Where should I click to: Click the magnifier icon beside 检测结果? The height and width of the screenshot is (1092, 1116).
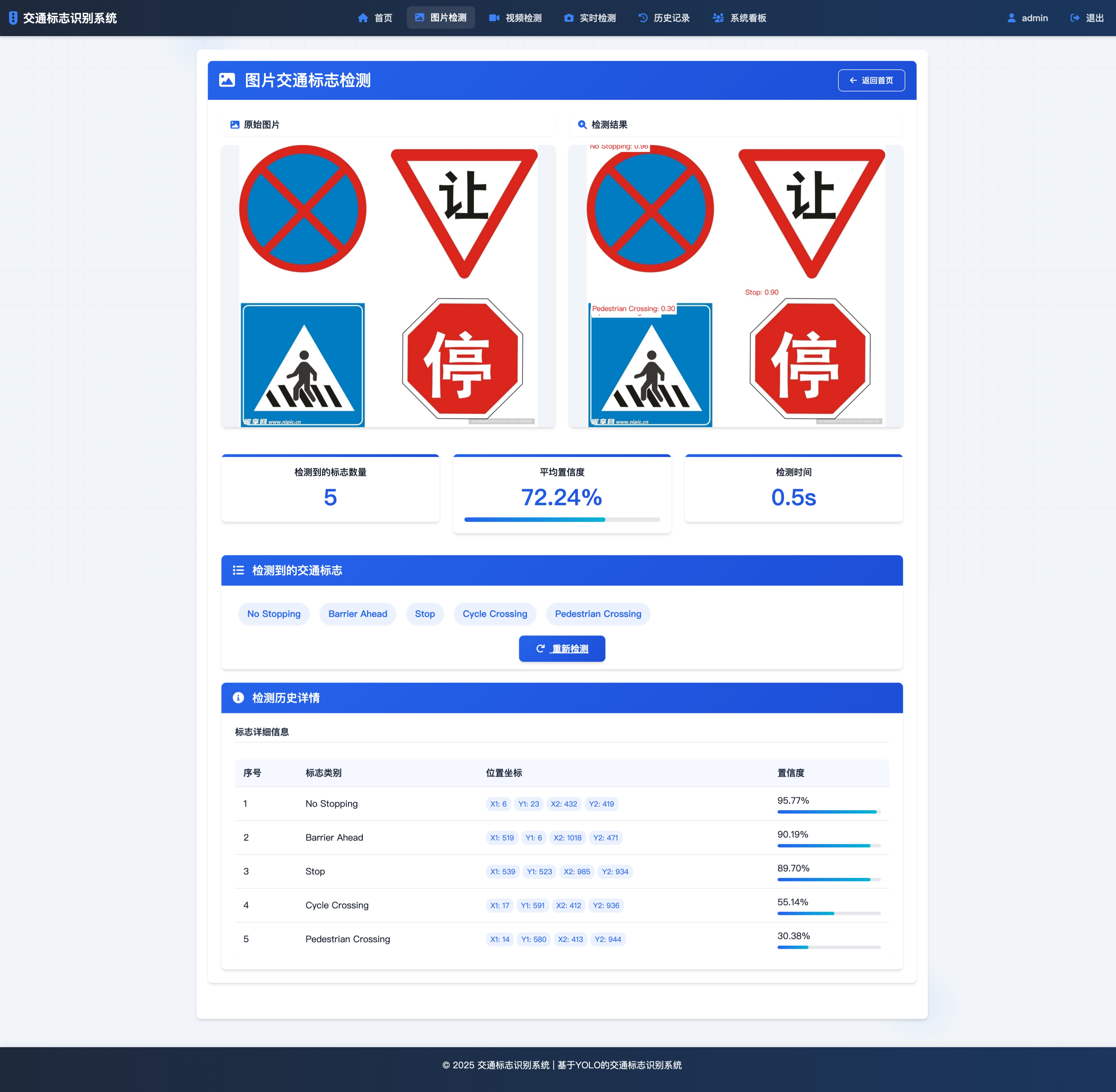(582, 125)
